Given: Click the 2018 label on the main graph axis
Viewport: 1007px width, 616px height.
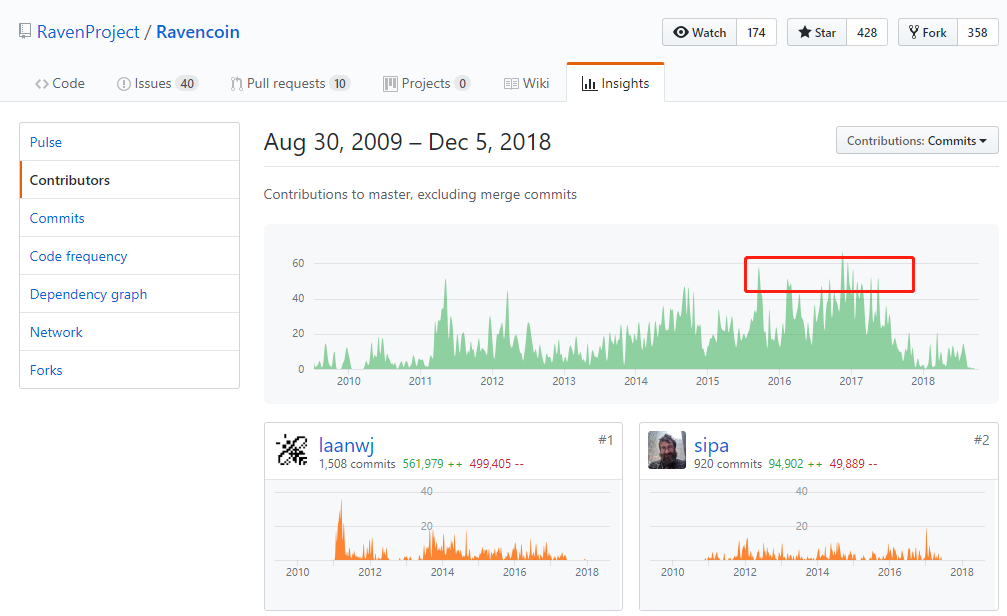Looking at the screenshot, I should click(x=923, y=381).
